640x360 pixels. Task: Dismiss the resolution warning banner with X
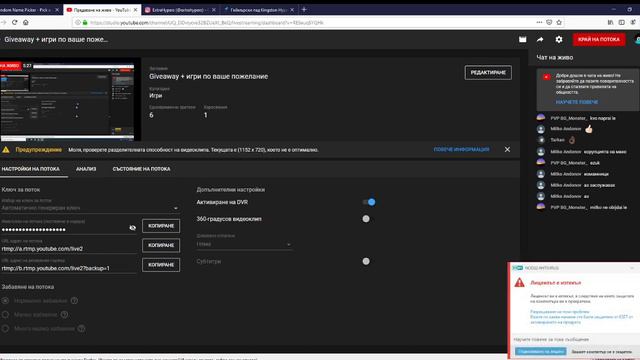507,149
